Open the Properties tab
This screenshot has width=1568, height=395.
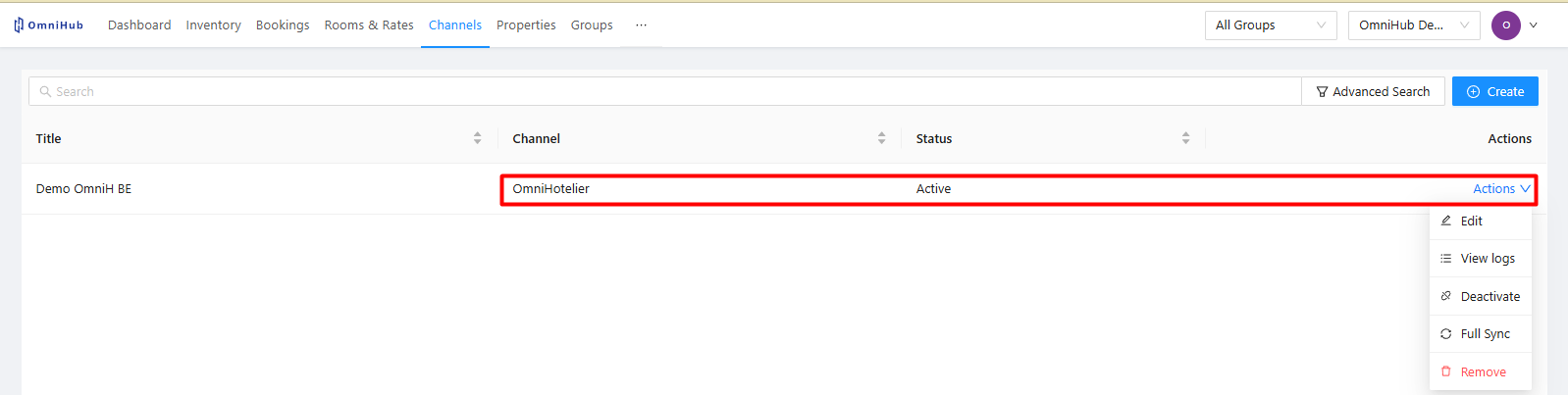point(526,25)
